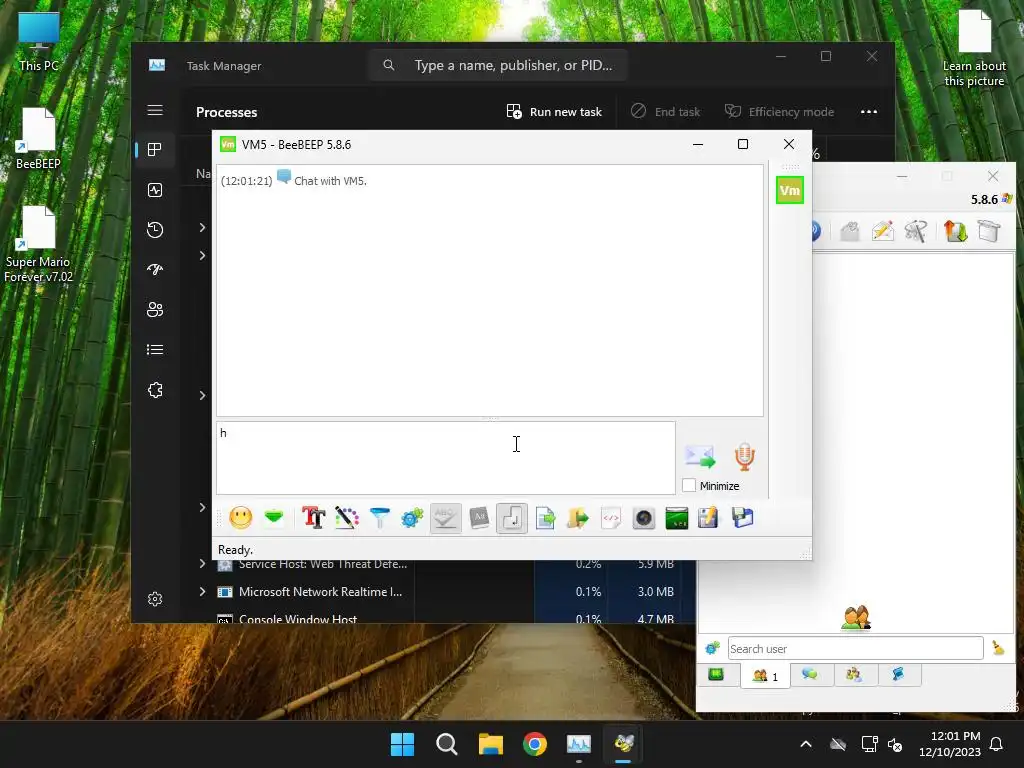Record voice message with microphone icon

(x=744, y=456)
